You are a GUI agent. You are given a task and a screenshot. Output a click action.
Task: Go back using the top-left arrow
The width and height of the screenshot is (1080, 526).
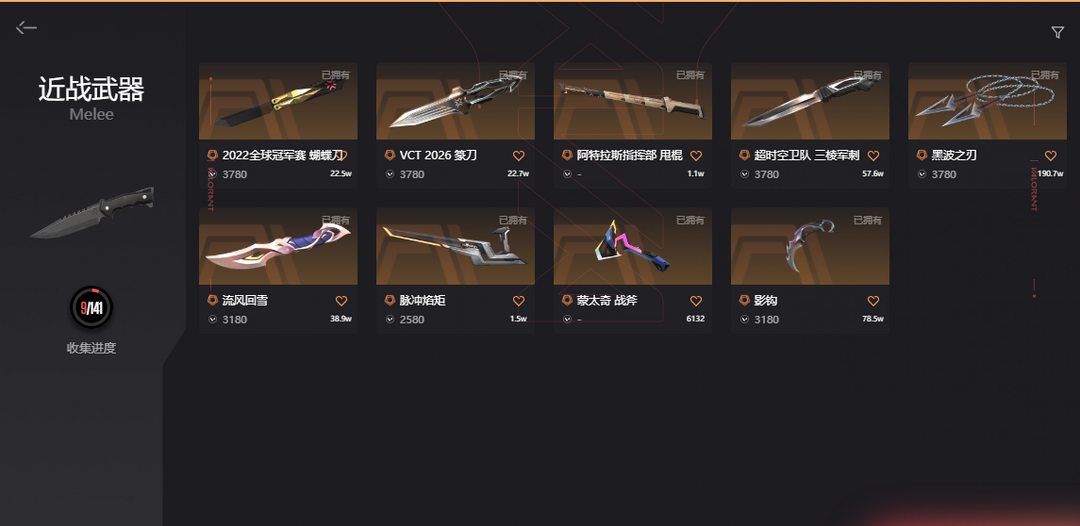pyautogui.click(x=26, y=28)
